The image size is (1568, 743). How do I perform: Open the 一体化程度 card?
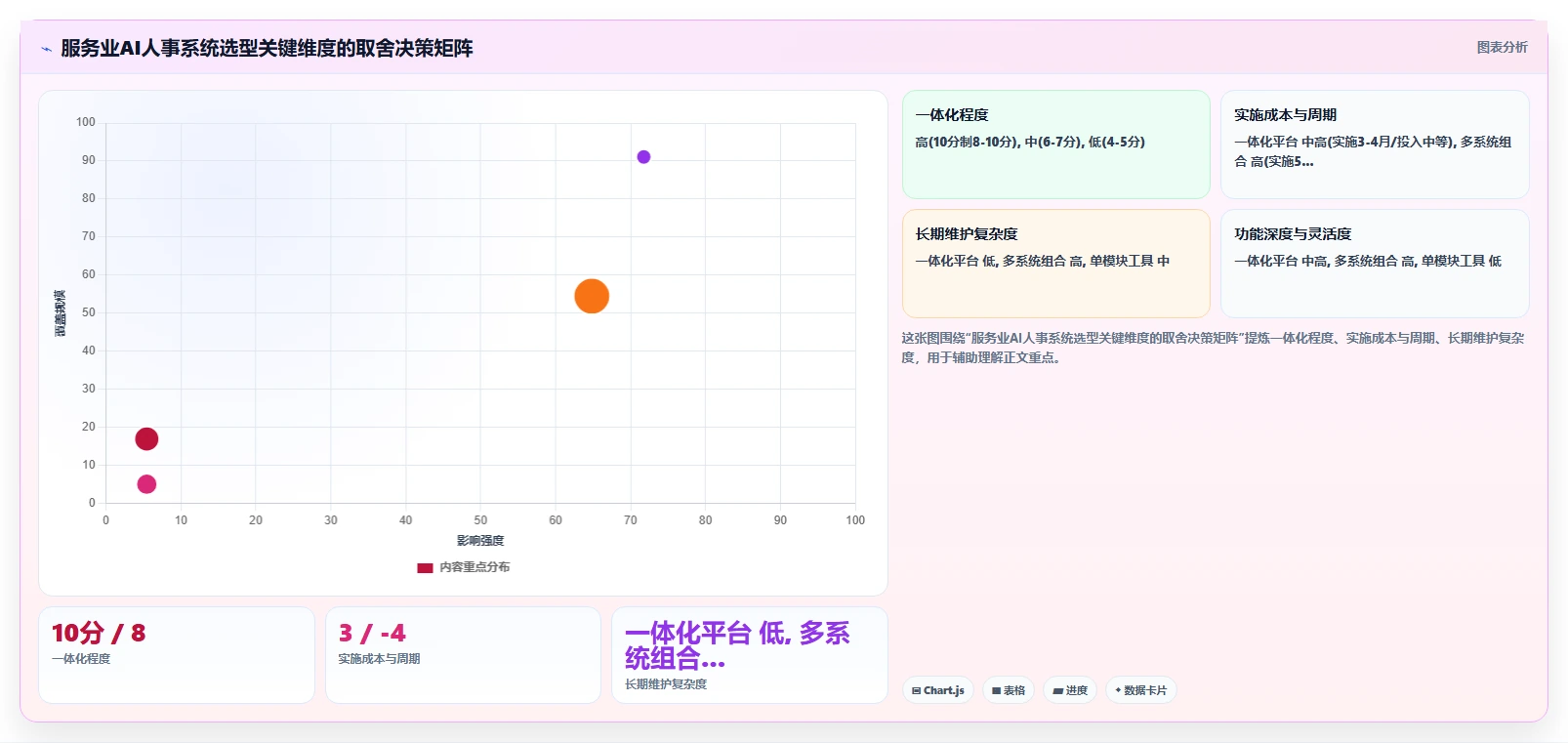(1055, 144)
